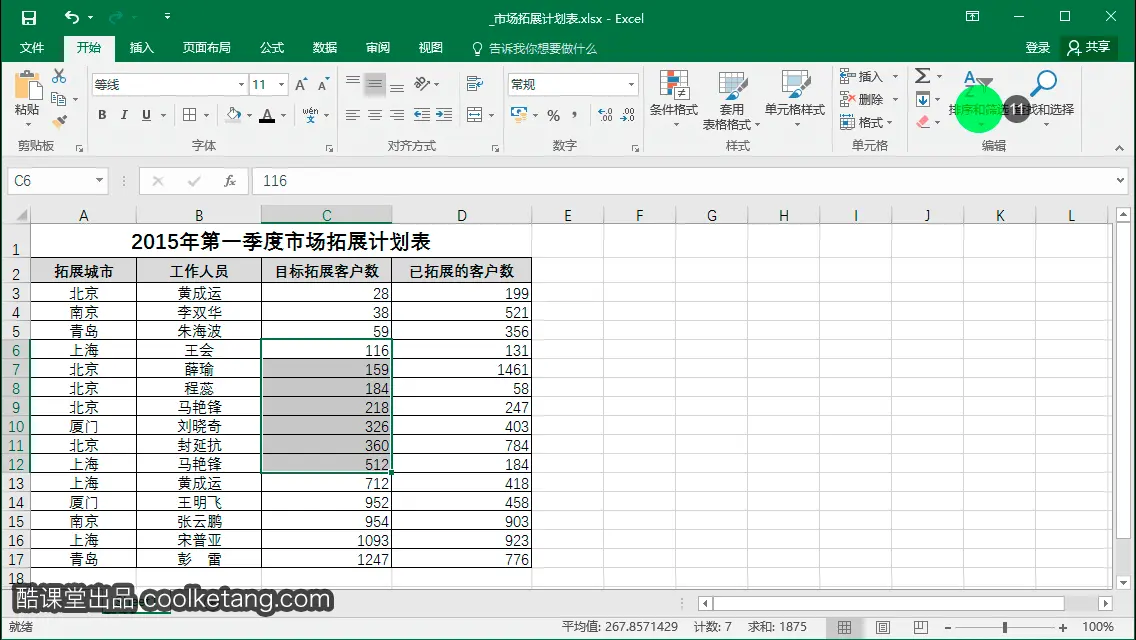1136x640 pixels.
Task: Toggle Bold formatting
Action: coord(102,115)
